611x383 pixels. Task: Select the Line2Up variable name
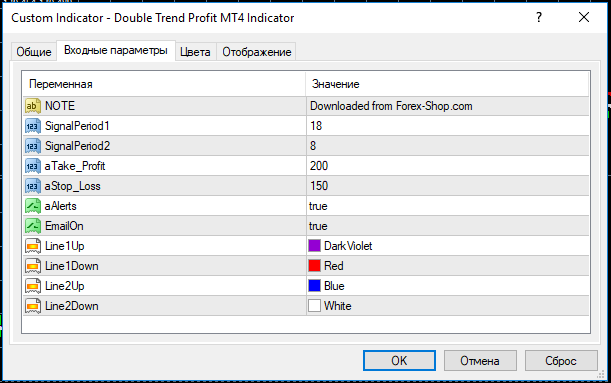65,286
